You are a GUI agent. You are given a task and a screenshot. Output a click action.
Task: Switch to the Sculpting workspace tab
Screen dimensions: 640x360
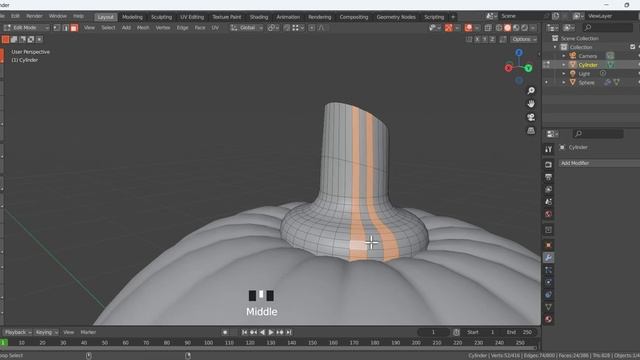161,17
